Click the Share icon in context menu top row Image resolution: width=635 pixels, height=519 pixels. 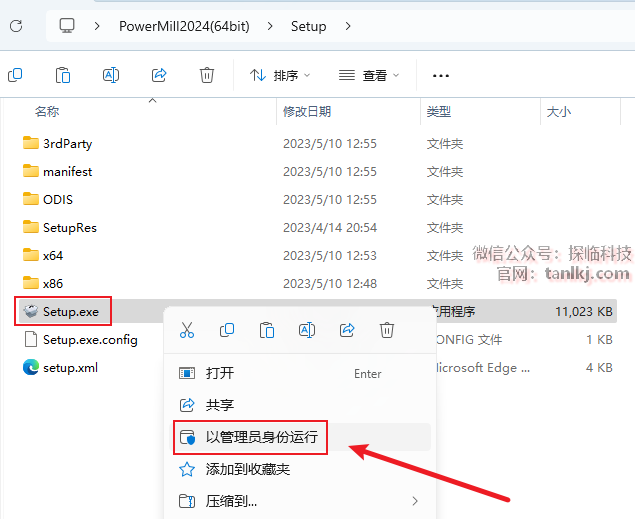347,330
